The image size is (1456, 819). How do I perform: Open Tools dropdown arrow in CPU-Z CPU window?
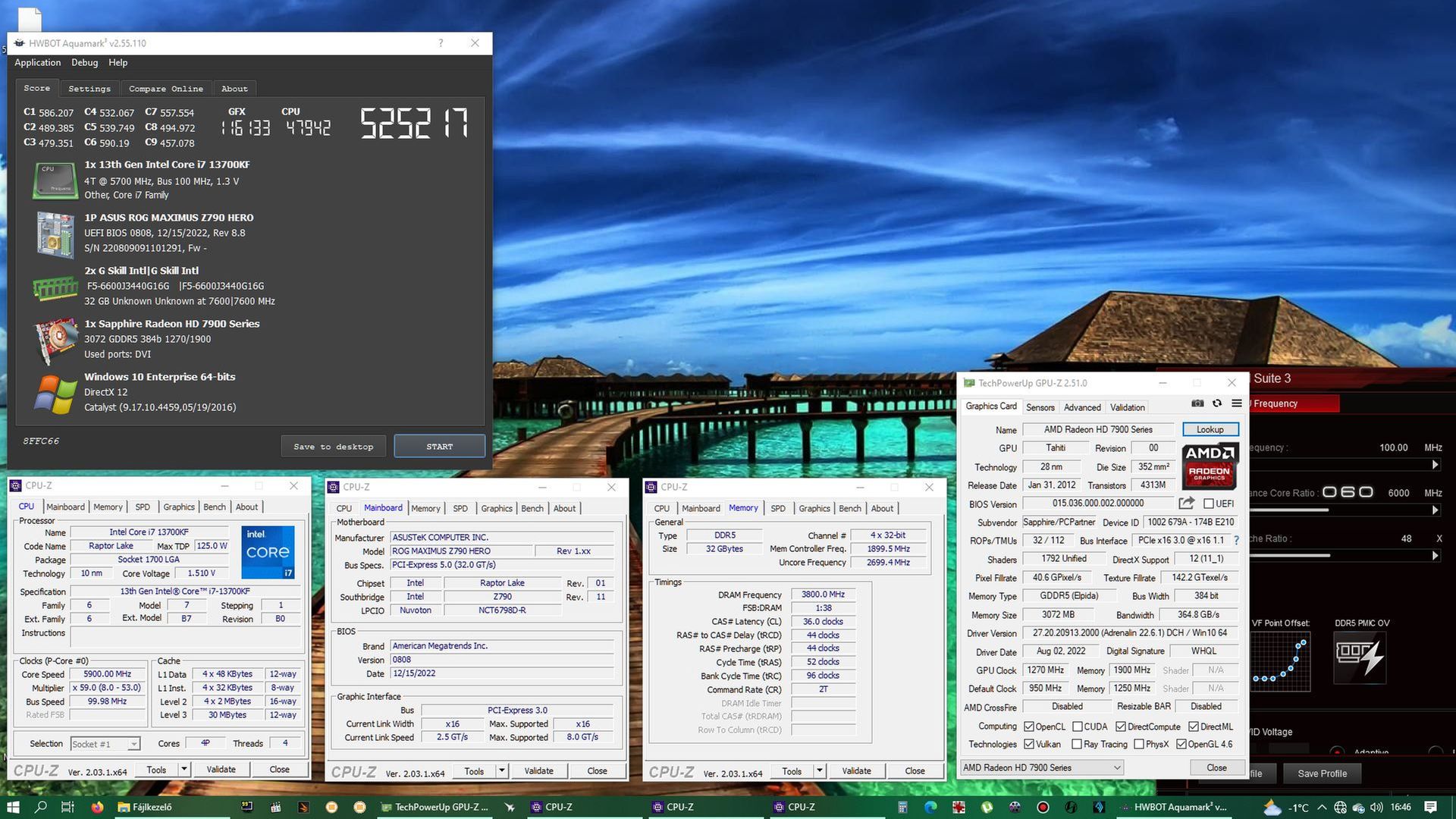184,769
